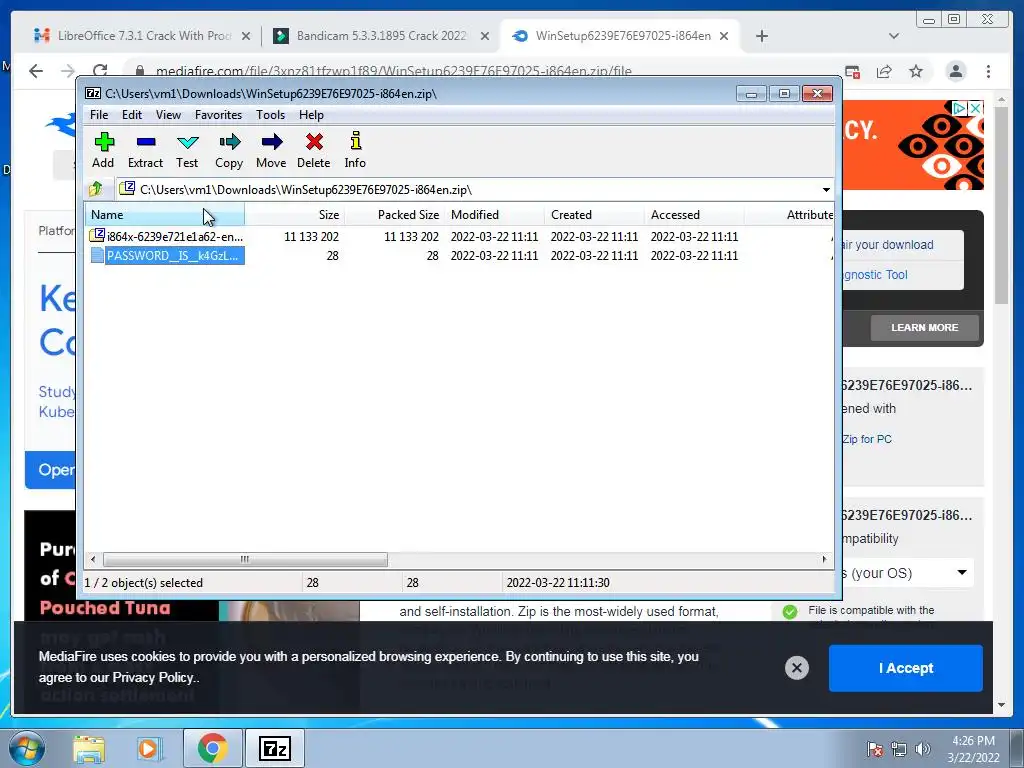The width and height of the screenshot is (1024, 768).
Task: Dismiss the cookie banner with X
Action: (x=797, y=667)
